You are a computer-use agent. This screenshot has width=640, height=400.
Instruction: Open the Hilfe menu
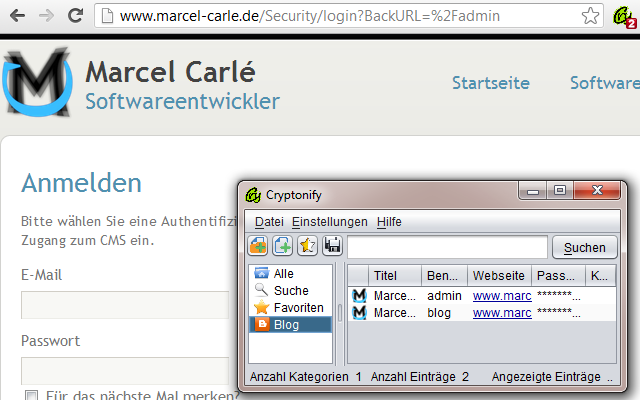[389, 222]
